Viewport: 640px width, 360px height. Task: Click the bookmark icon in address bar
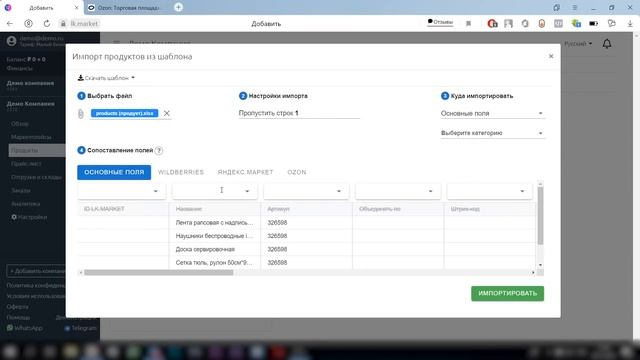coord(469,24)
